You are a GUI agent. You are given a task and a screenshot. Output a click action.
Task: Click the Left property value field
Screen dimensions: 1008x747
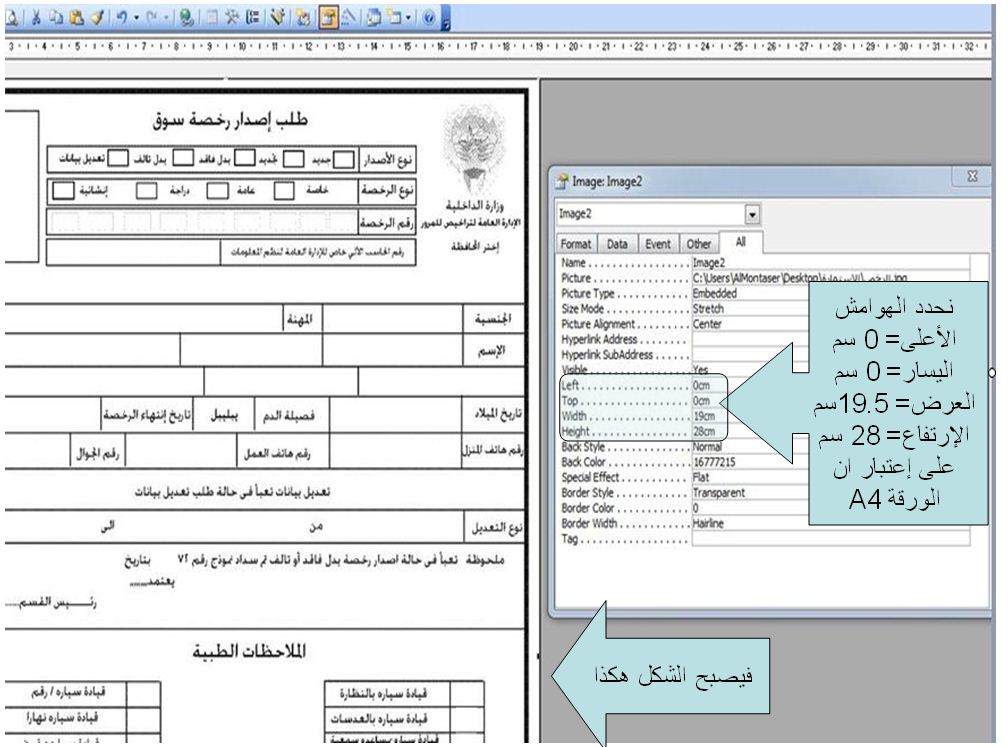point(708,385)
